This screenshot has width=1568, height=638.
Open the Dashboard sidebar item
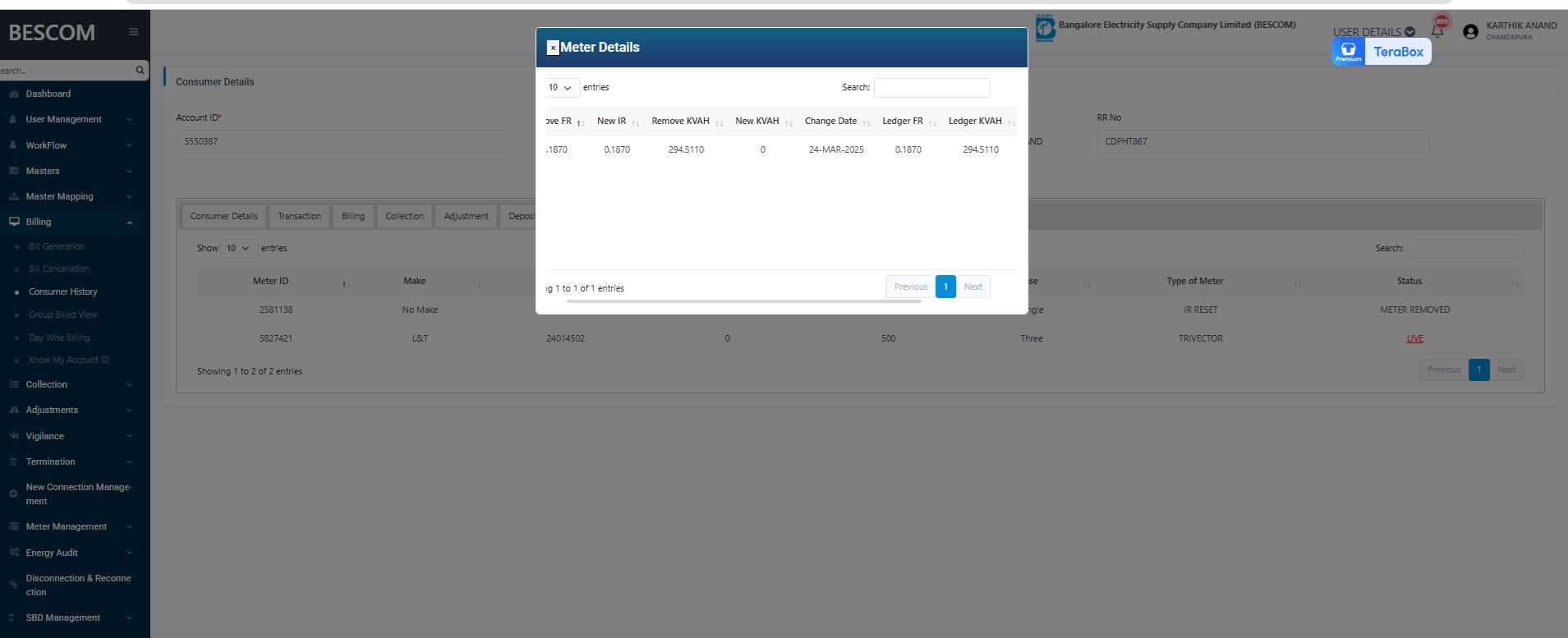(48, 94)
